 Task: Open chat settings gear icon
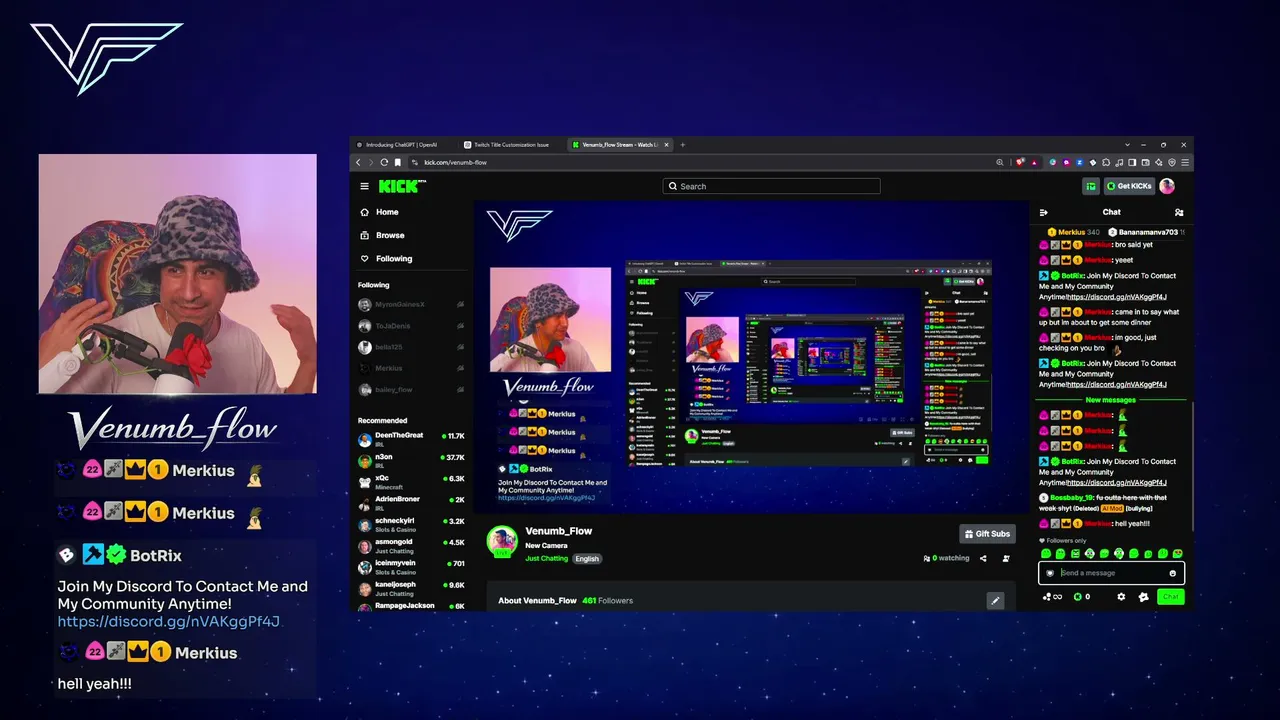(1121, 597)
